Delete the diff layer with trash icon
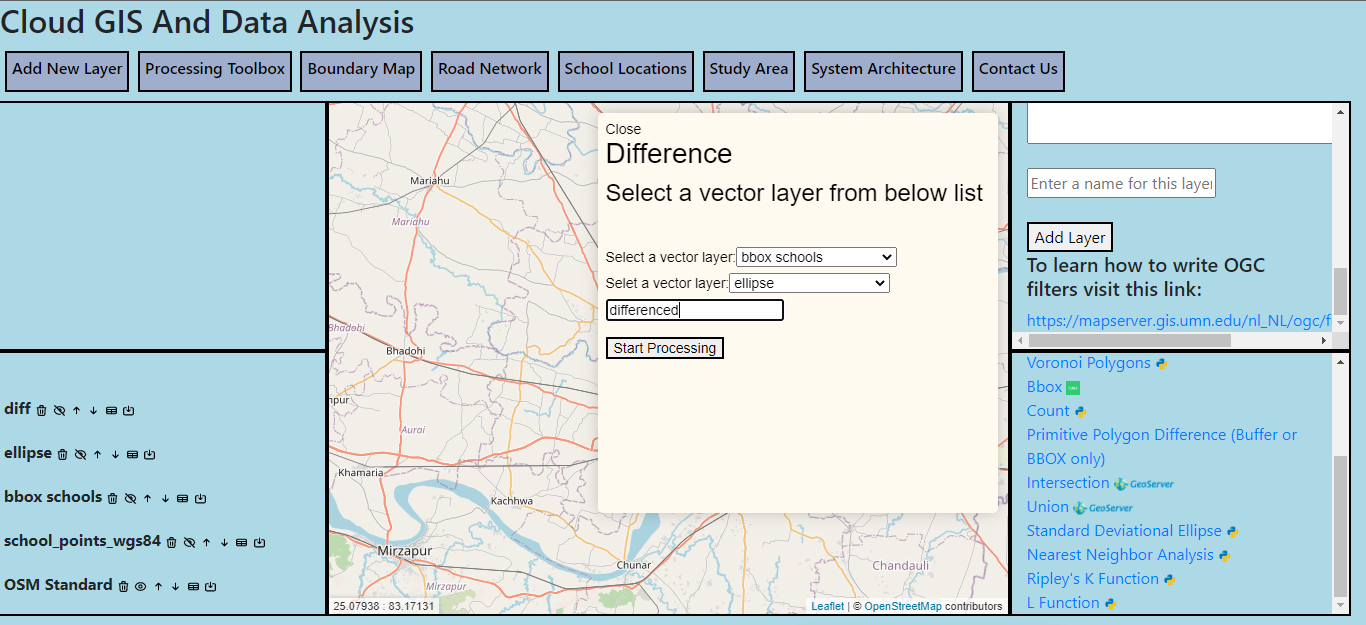This screenshot has width=1366, height=625. (x=42, y=410)
